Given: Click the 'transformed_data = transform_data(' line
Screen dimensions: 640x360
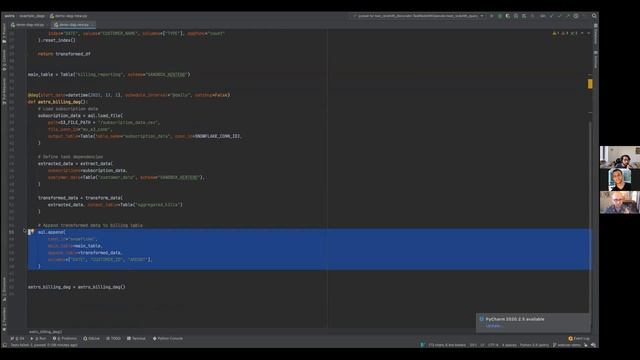Looking at the screenshot, I should [80, 198].
